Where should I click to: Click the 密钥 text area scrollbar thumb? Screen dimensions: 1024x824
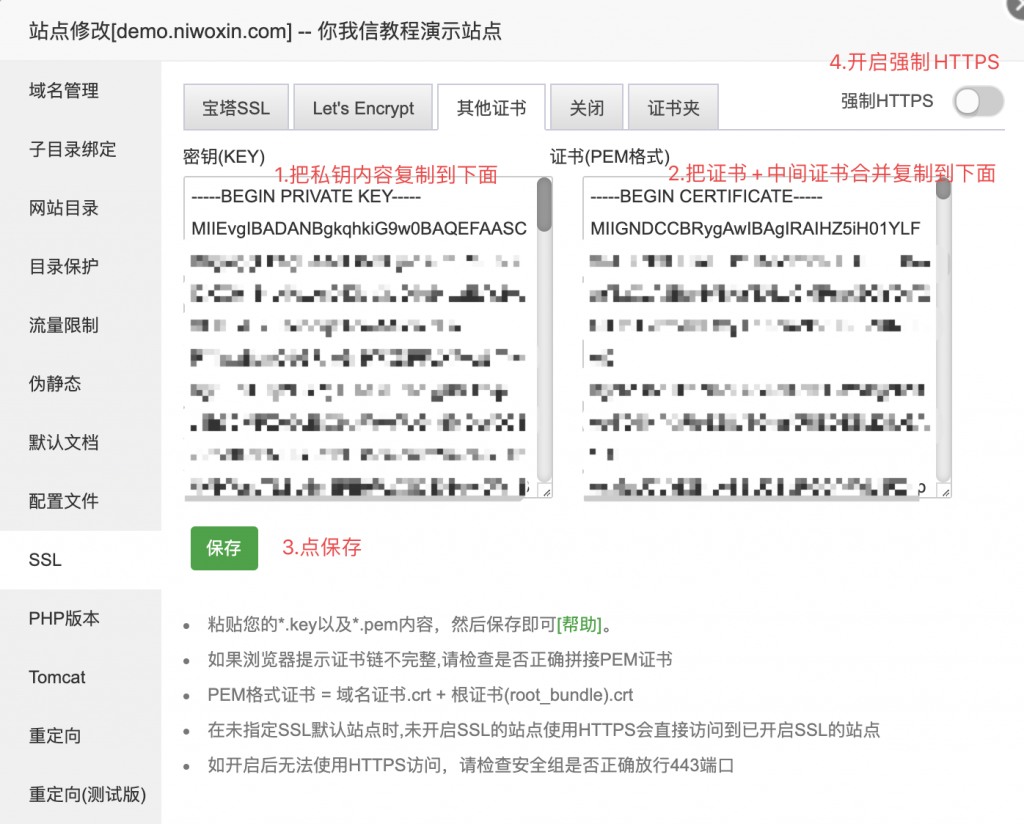point(544,205)
